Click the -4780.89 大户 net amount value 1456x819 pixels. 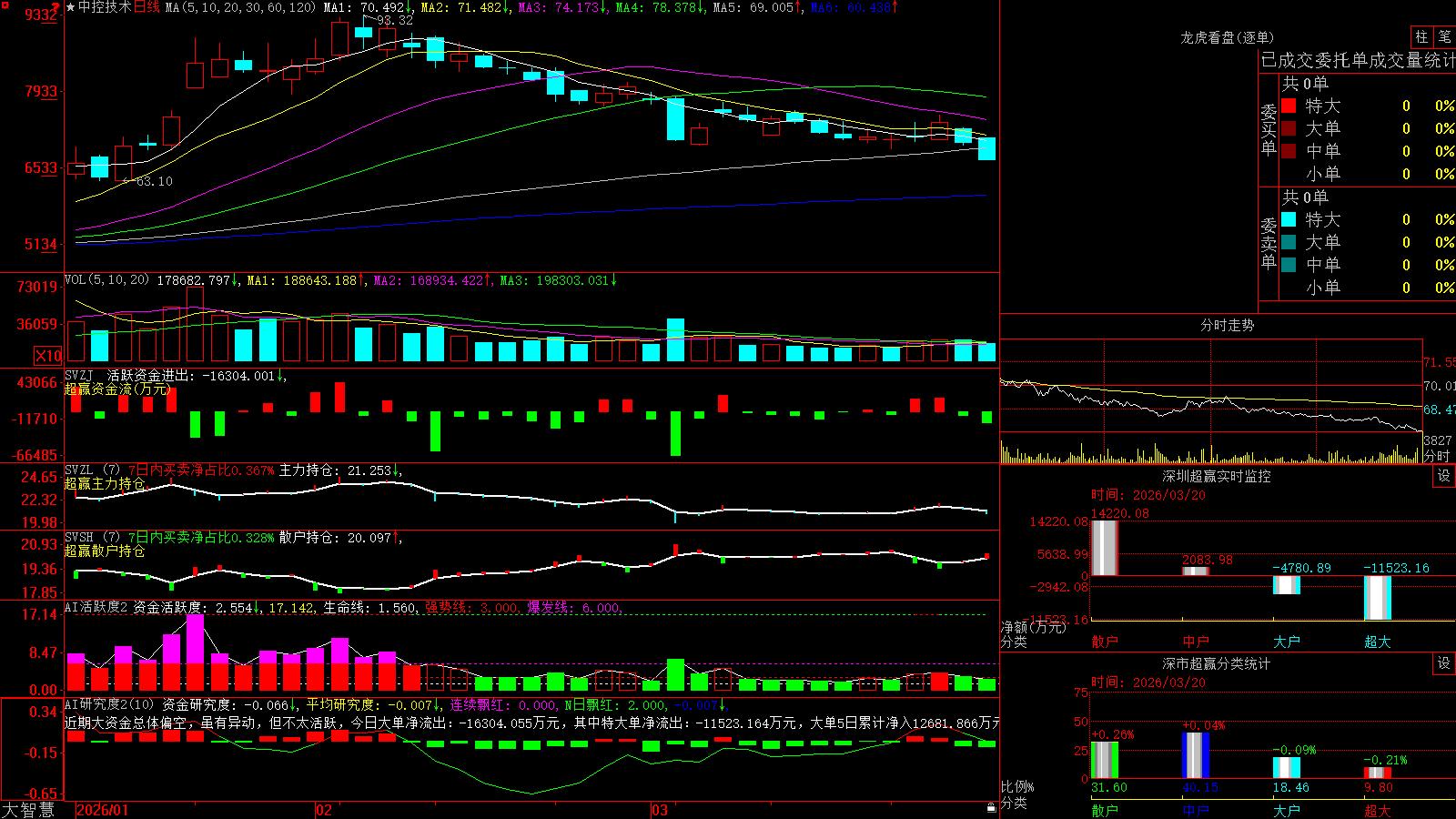point(1301,568)
